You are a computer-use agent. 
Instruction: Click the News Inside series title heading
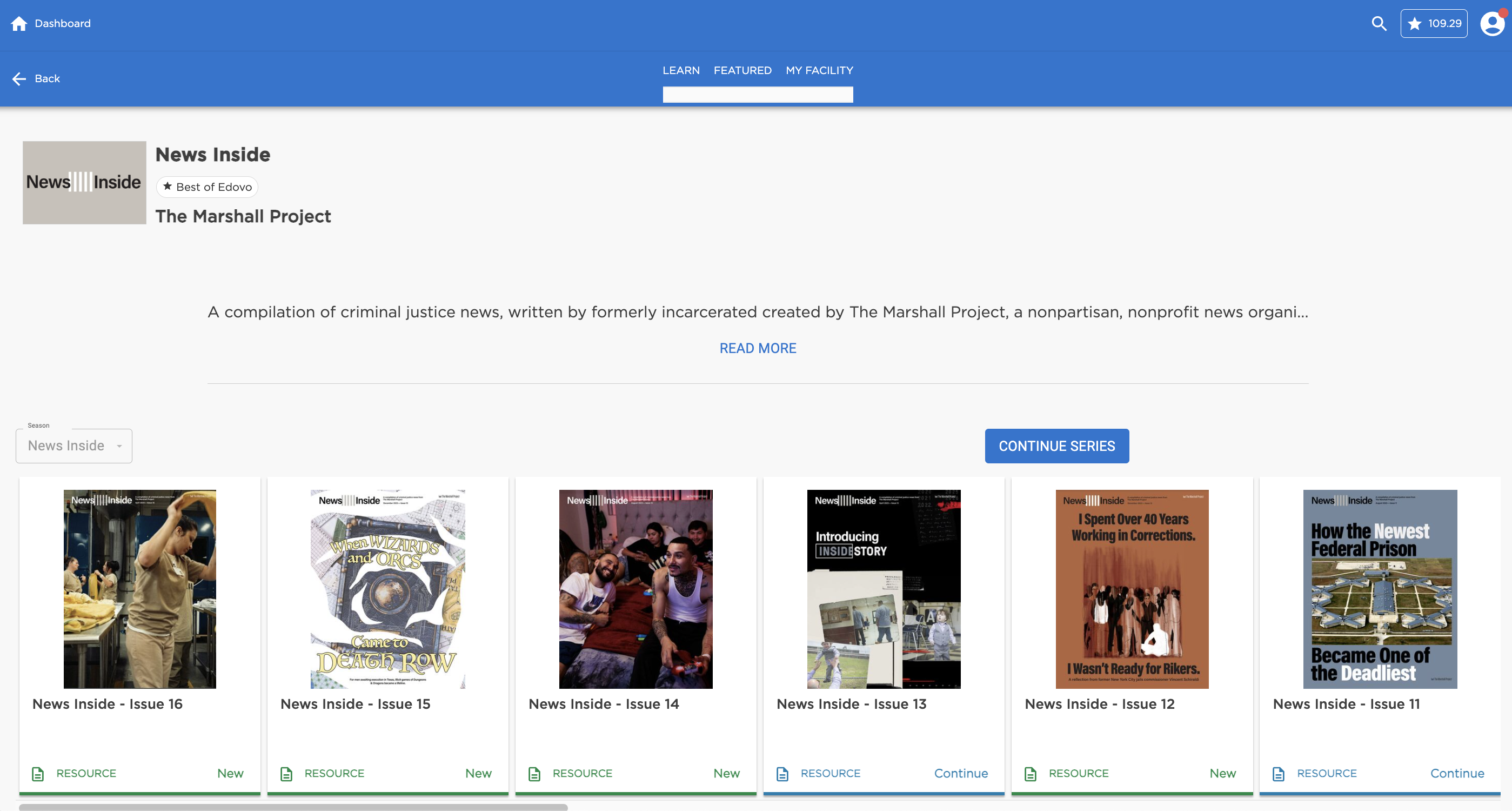213,155
